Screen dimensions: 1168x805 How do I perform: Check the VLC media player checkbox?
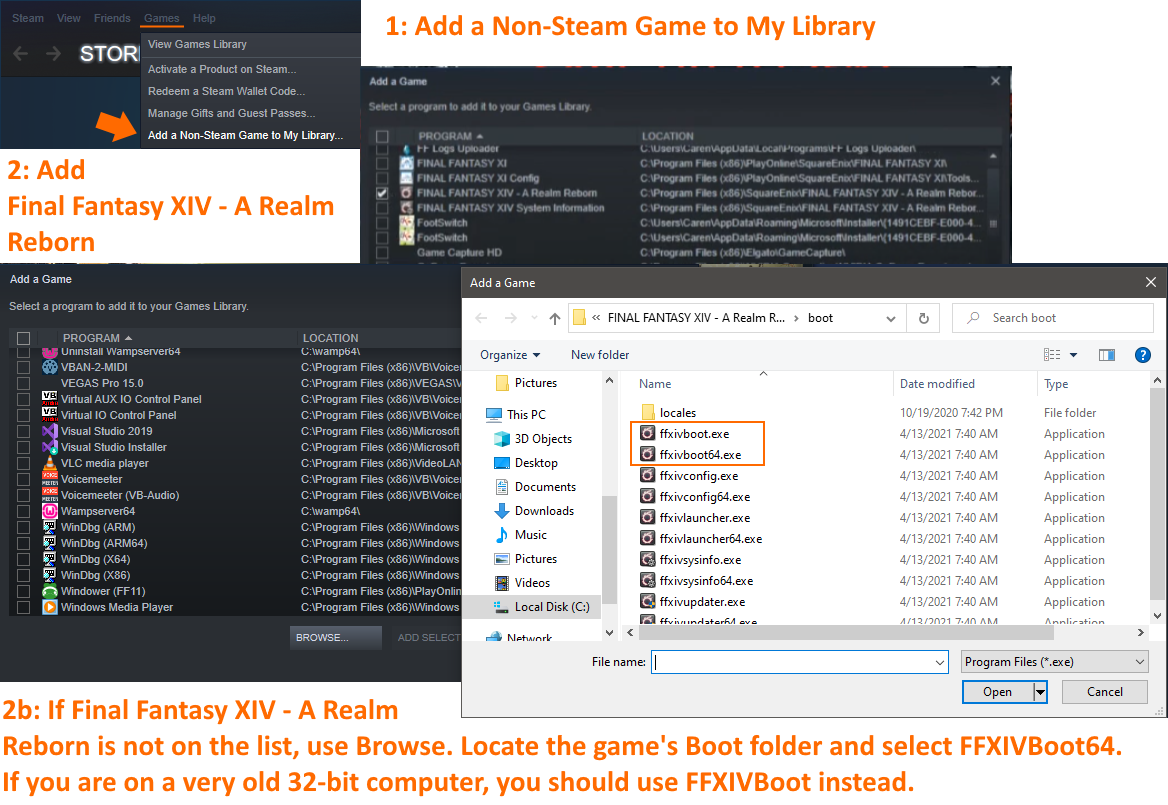click(x=24, y=463)
